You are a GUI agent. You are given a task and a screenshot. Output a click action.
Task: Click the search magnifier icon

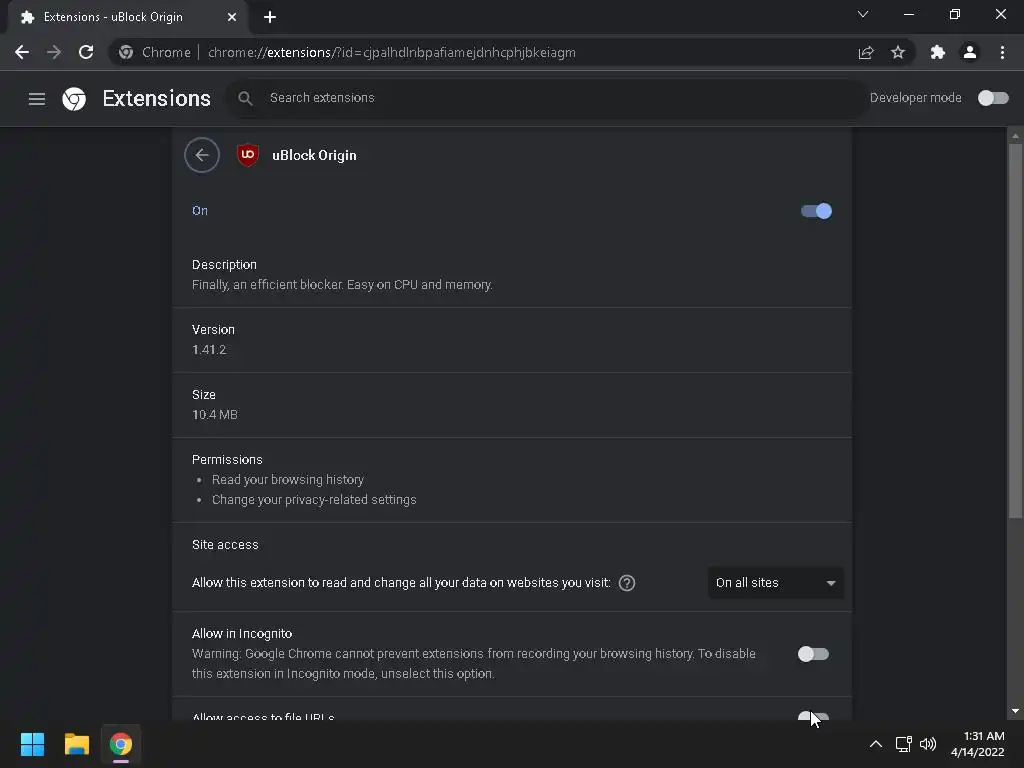pyautogui.click(x=246, y=98)
